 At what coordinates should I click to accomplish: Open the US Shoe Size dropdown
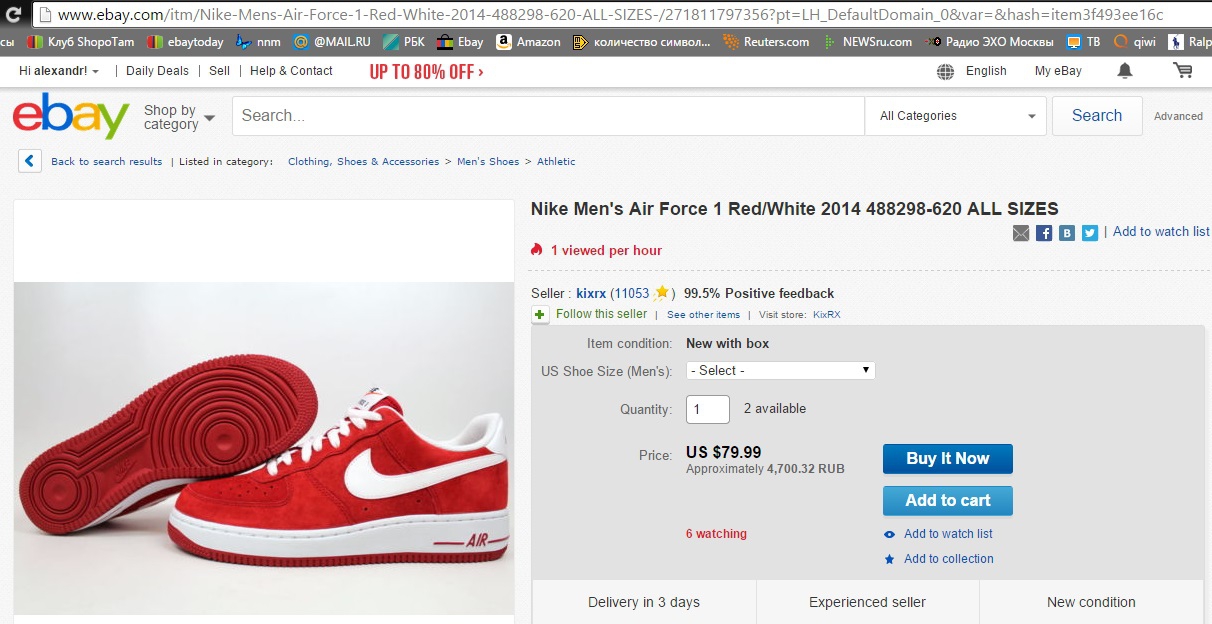pos(780,371)
